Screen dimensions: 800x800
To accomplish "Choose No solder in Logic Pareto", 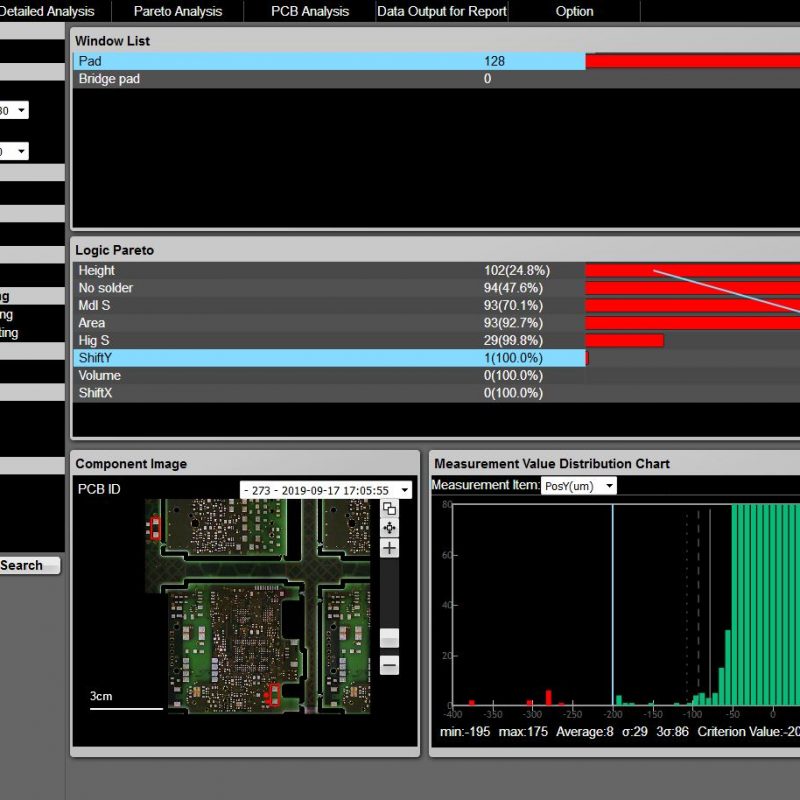I will 106,288.
